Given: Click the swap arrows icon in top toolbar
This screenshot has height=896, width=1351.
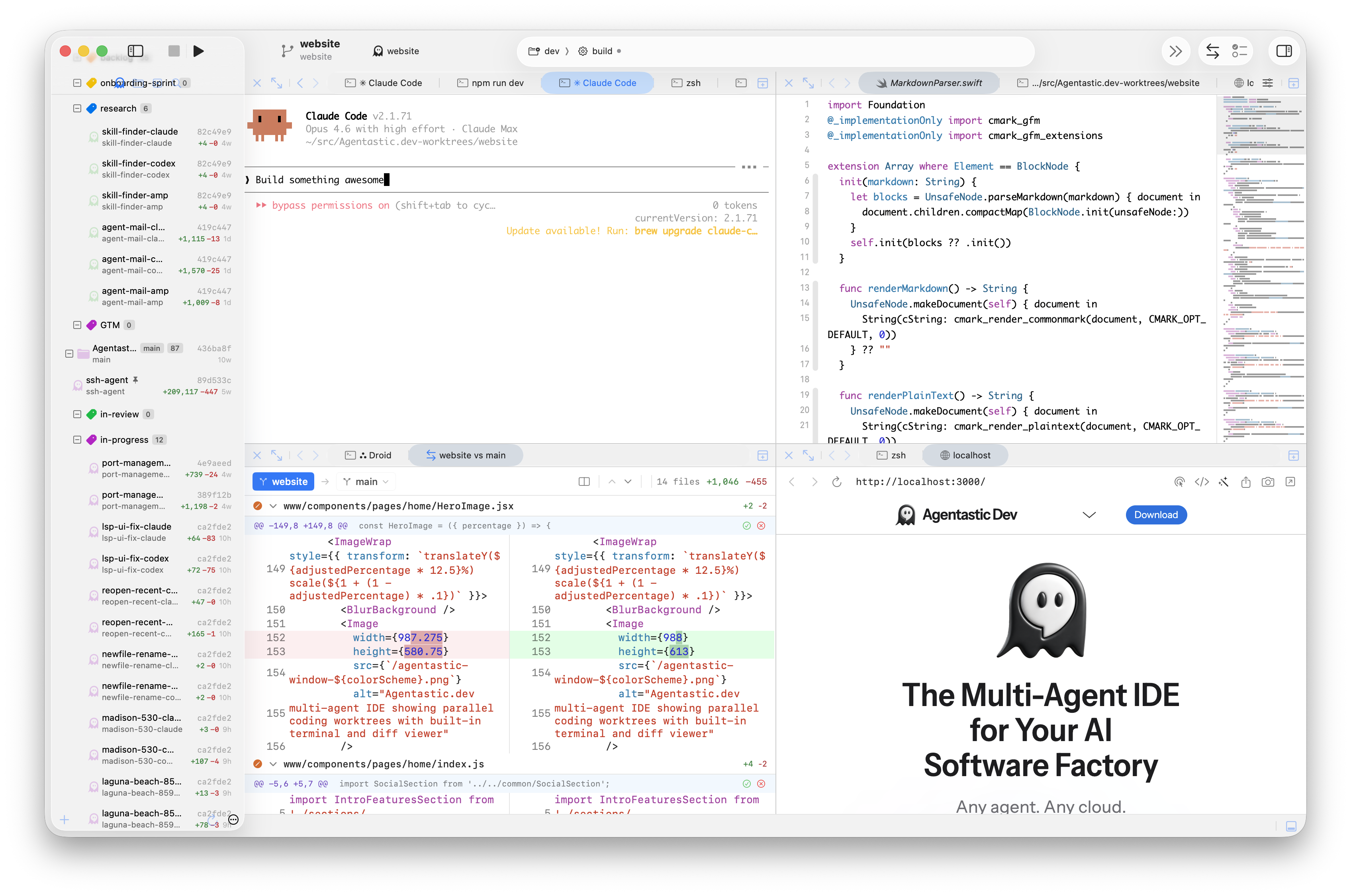Looking at the screenshot, I should [x=1212, y=51].
